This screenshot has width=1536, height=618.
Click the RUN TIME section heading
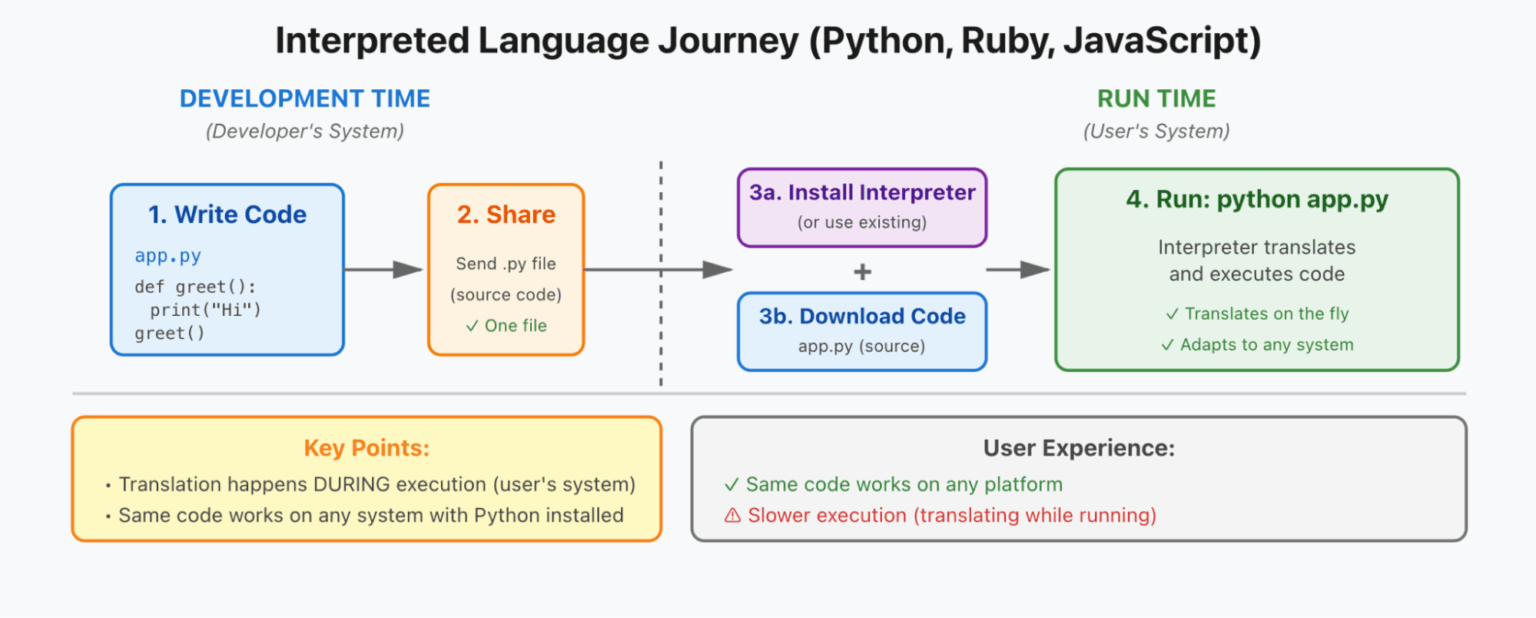1156,99
